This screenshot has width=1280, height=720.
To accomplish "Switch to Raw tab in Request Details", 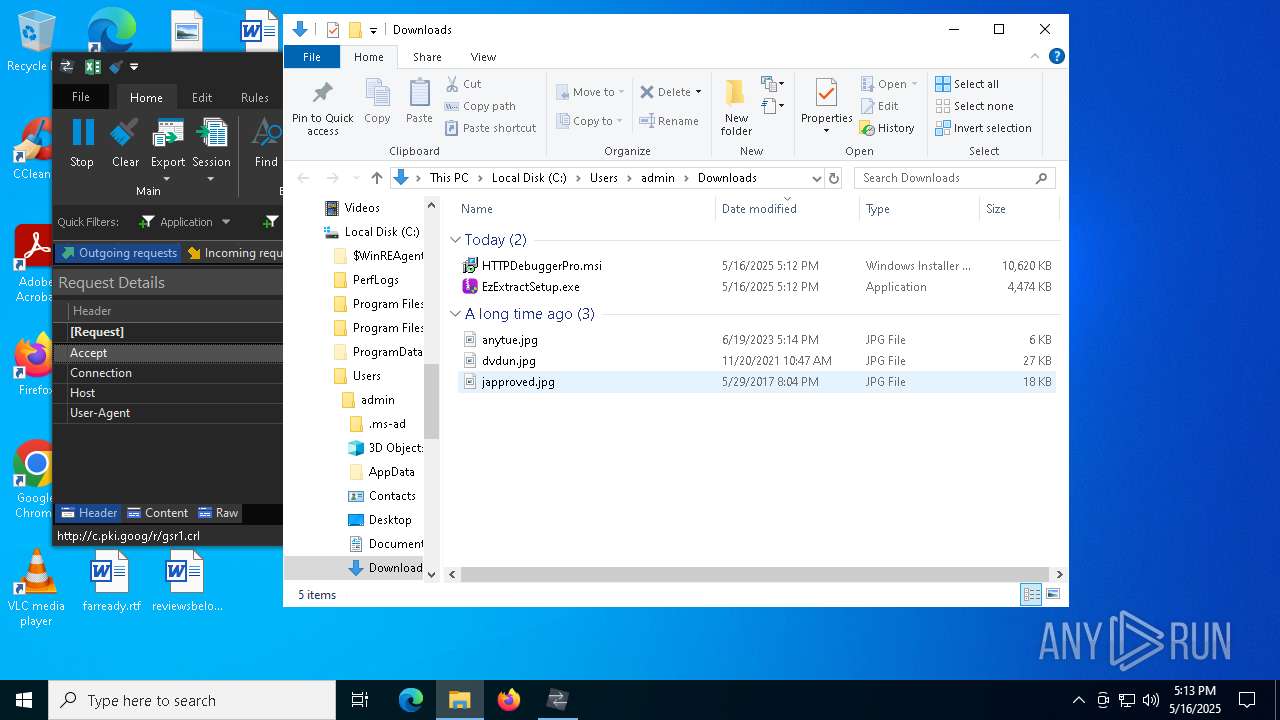I will tap(218, 513).
